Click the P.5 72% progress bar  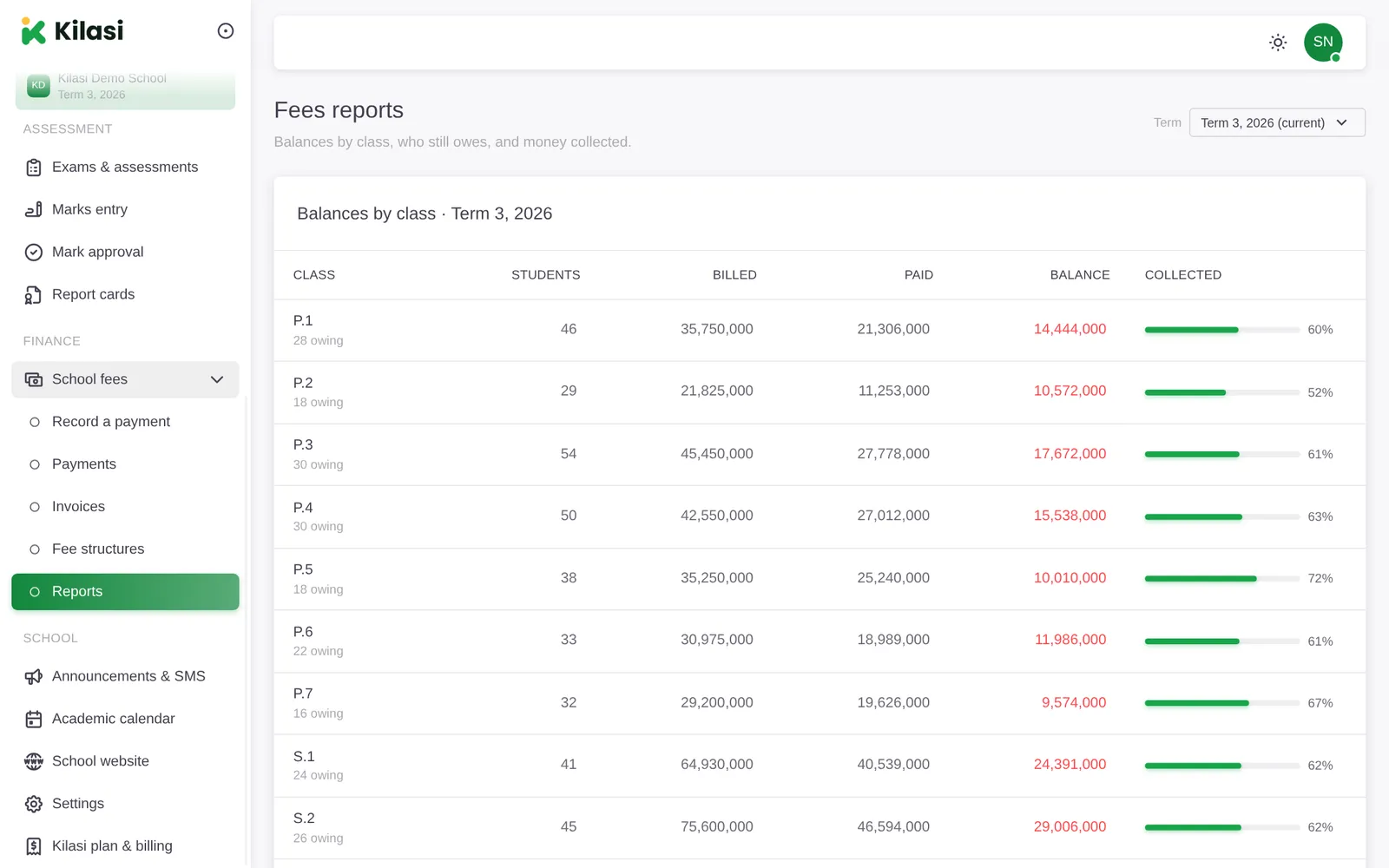[x=1222, y=579]
